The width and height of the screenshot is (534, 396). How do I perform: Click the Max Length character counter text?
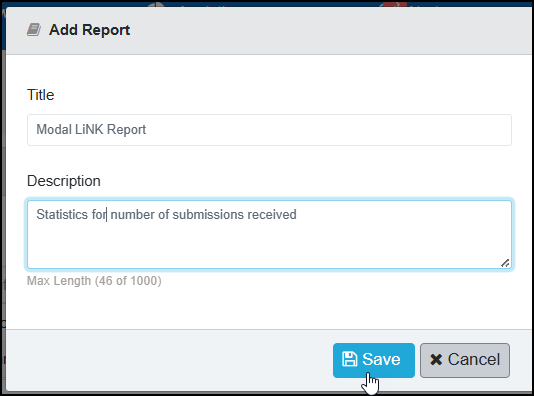[94, 281]
